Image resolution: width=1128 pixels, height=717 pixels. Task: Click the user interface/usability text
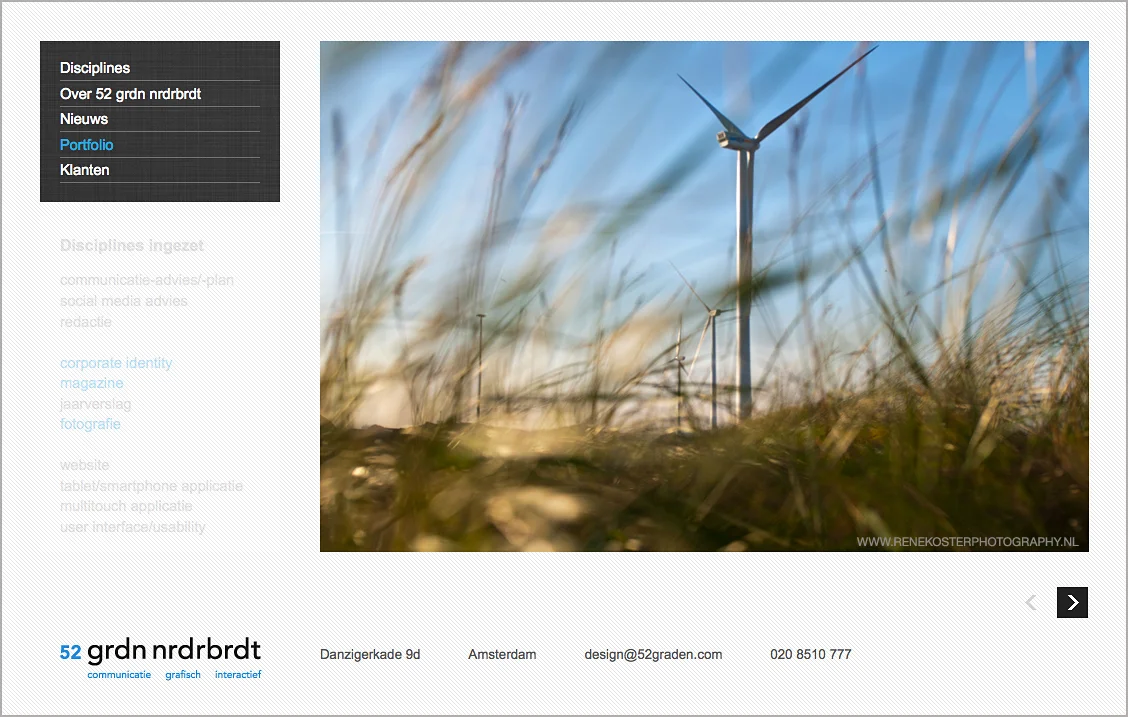[x=132, y=527]
